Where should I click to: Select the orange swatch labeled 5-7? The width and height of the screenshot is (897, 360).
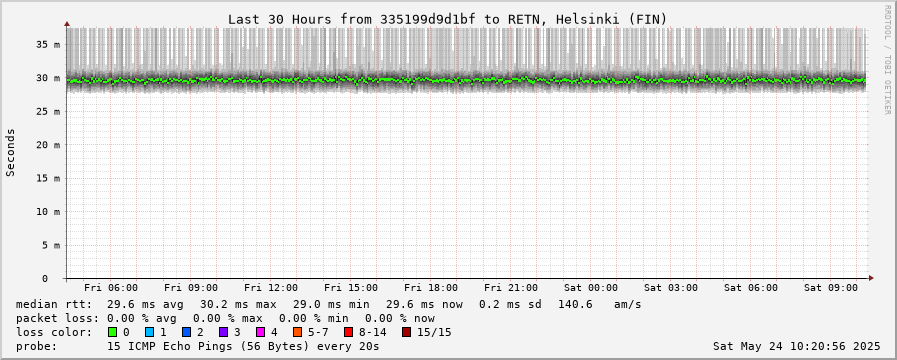pos(297,332)
